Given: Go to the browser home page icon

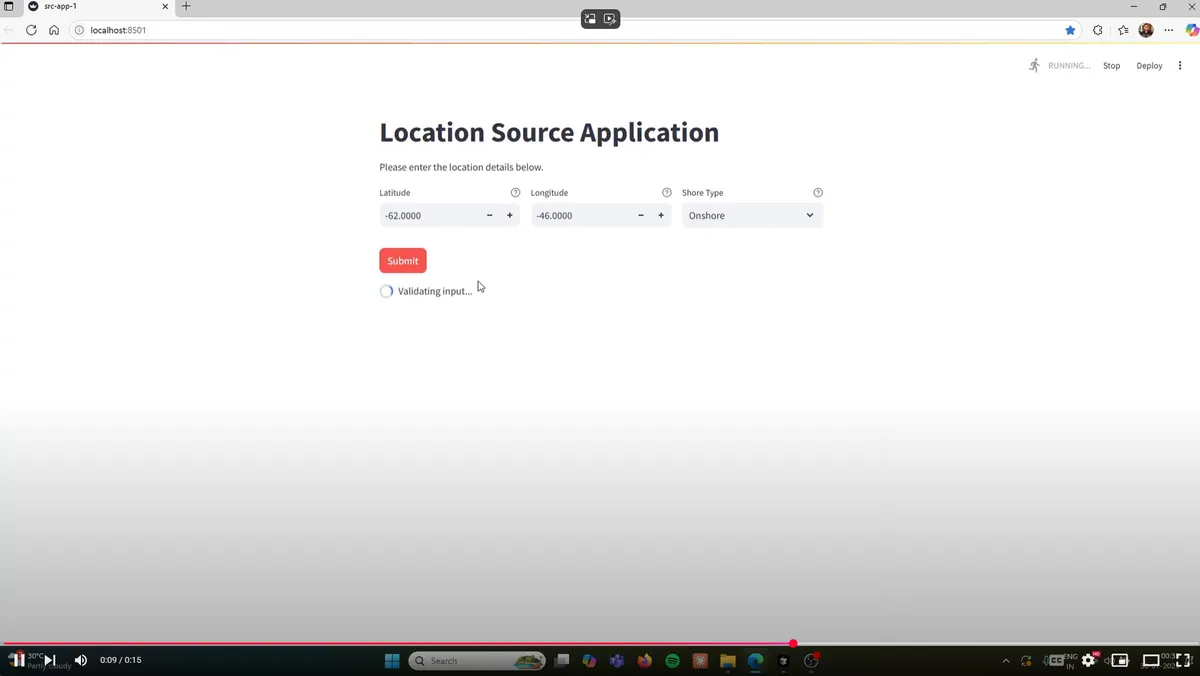Looking at the screenshot, I should pyautogui.click(x=54, y=30).
